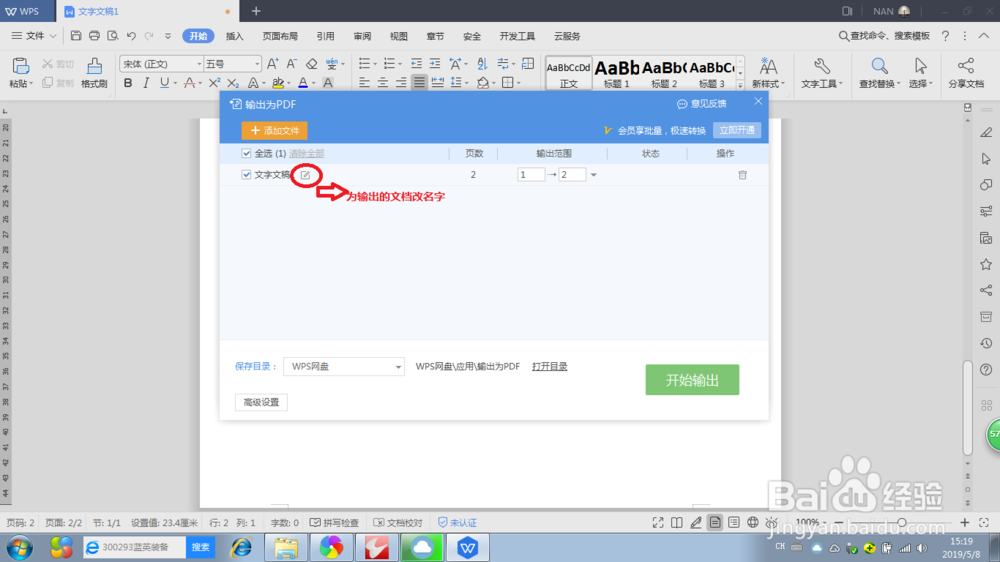This screenshot has height=562, width=1000.
Task: Click the Underline formatting icon
Action: 164,83
